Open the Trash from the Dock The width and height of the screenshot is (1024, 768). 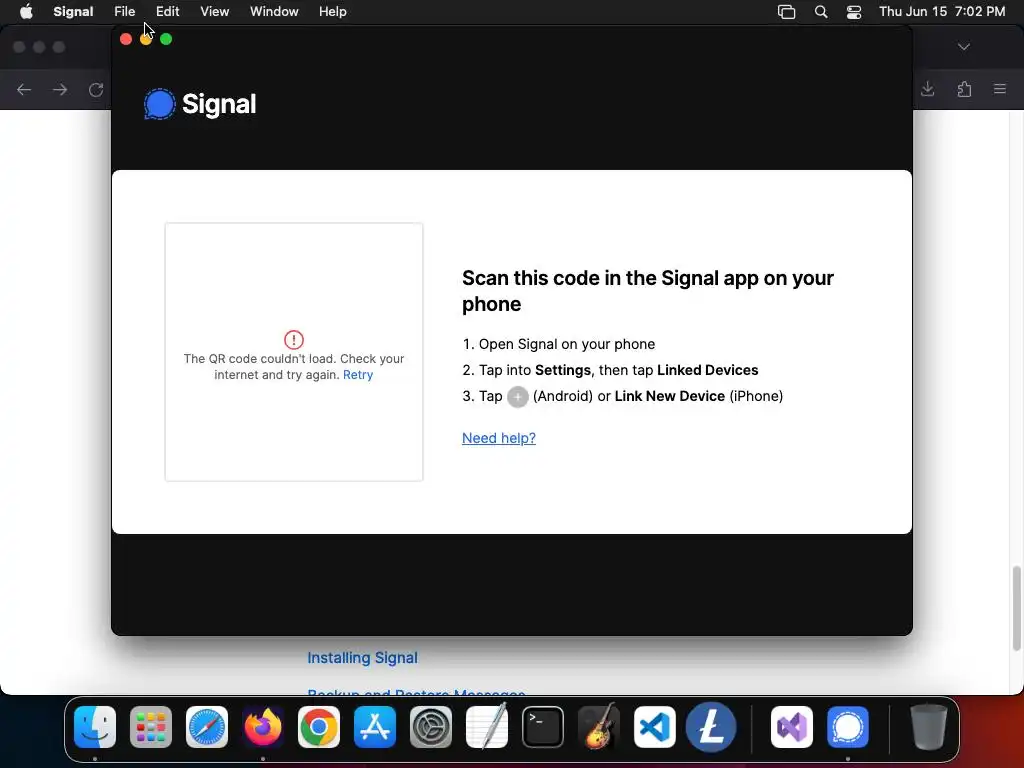(x=929, y=727)
